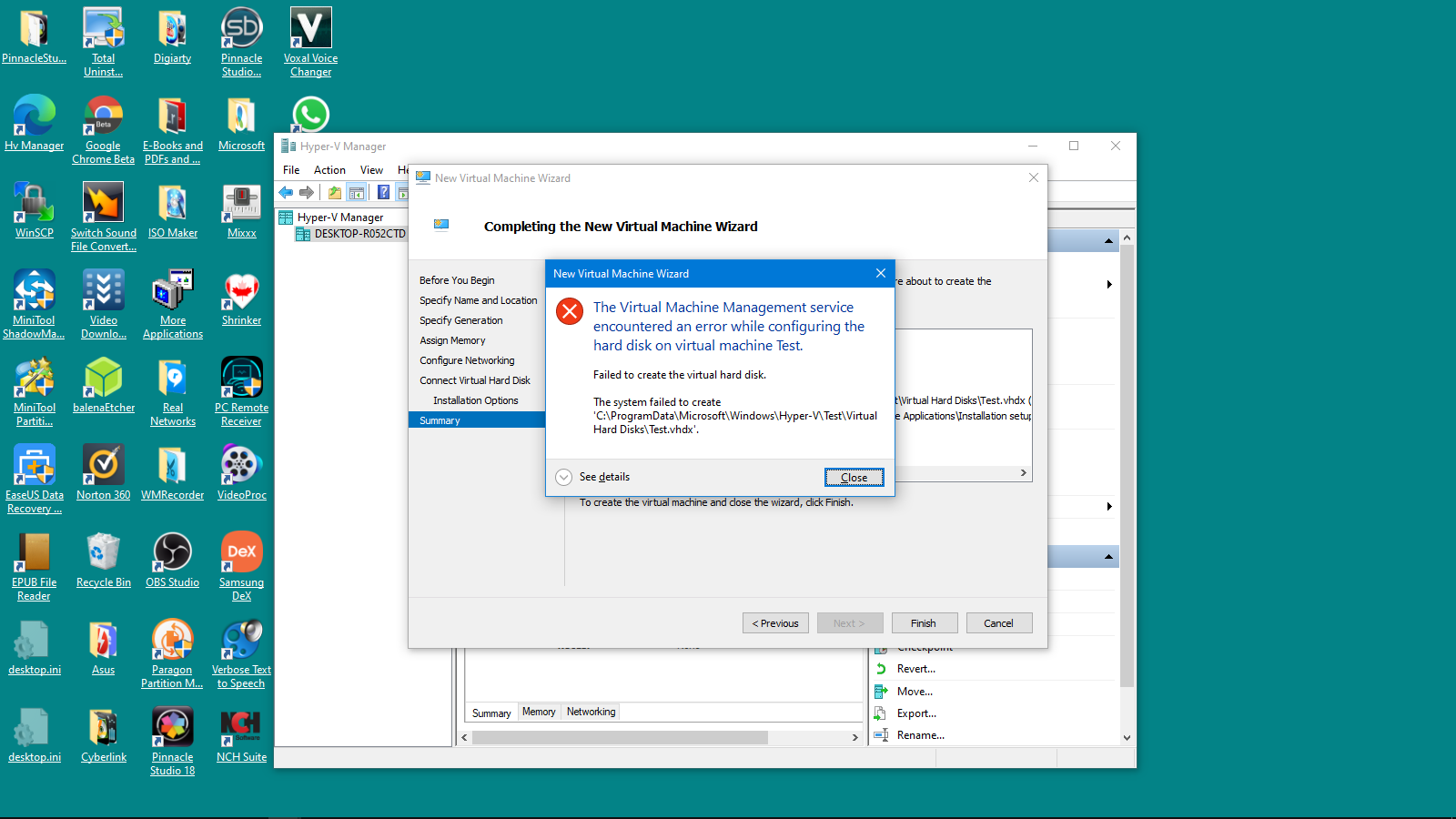Screen dimensions: 1456x819
Task: Click the Up one level folder icon
Action: (x=335, y=192)
